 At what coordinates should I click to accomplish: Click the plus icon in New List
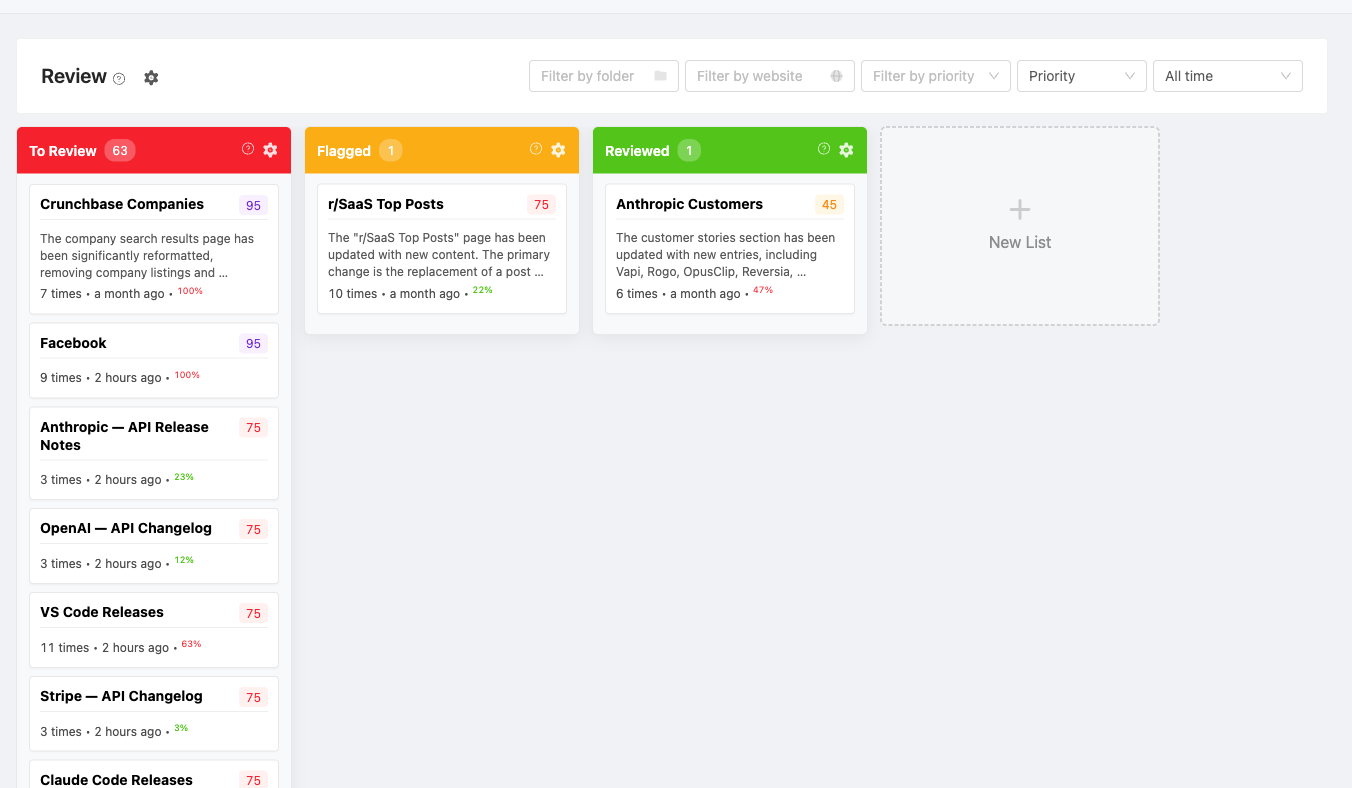pos(1020,209)
